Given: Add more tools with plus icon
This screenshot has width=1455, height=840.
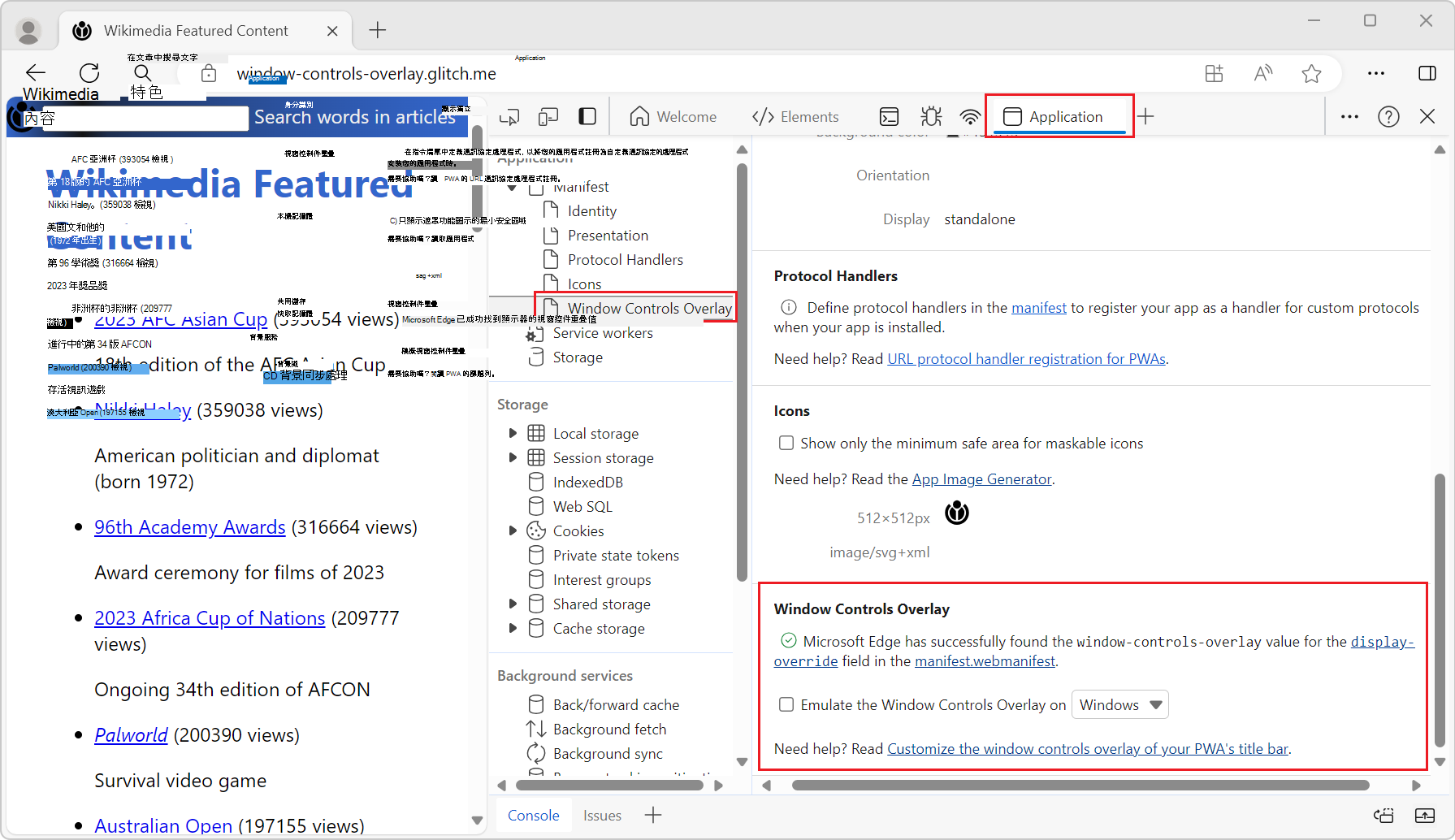Looking at the screenshot, I should [1145, 117].
